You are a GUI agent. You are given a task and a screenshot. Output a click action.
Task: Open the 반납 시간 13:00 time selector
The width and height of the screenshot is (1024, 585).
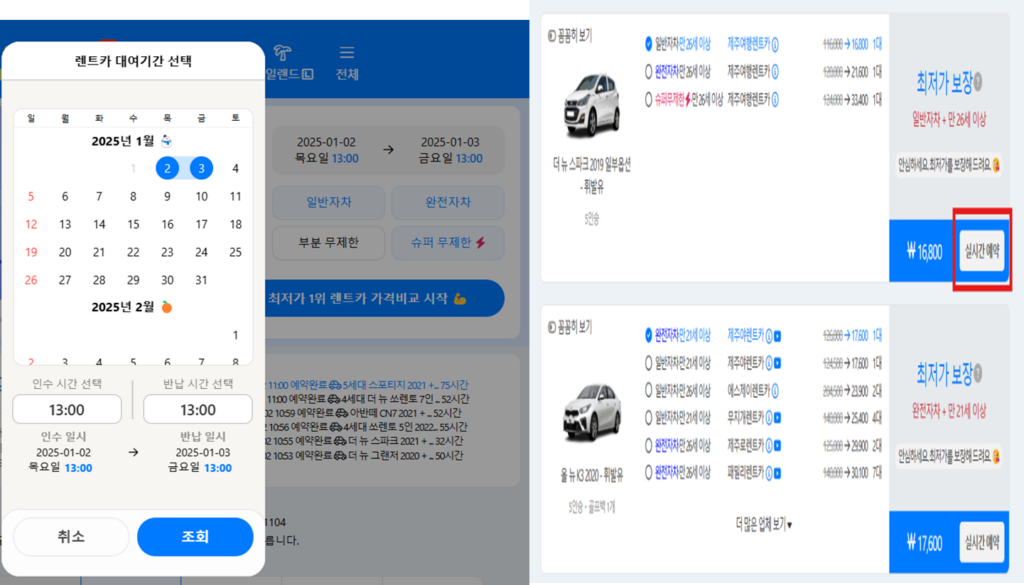[197, 410]
